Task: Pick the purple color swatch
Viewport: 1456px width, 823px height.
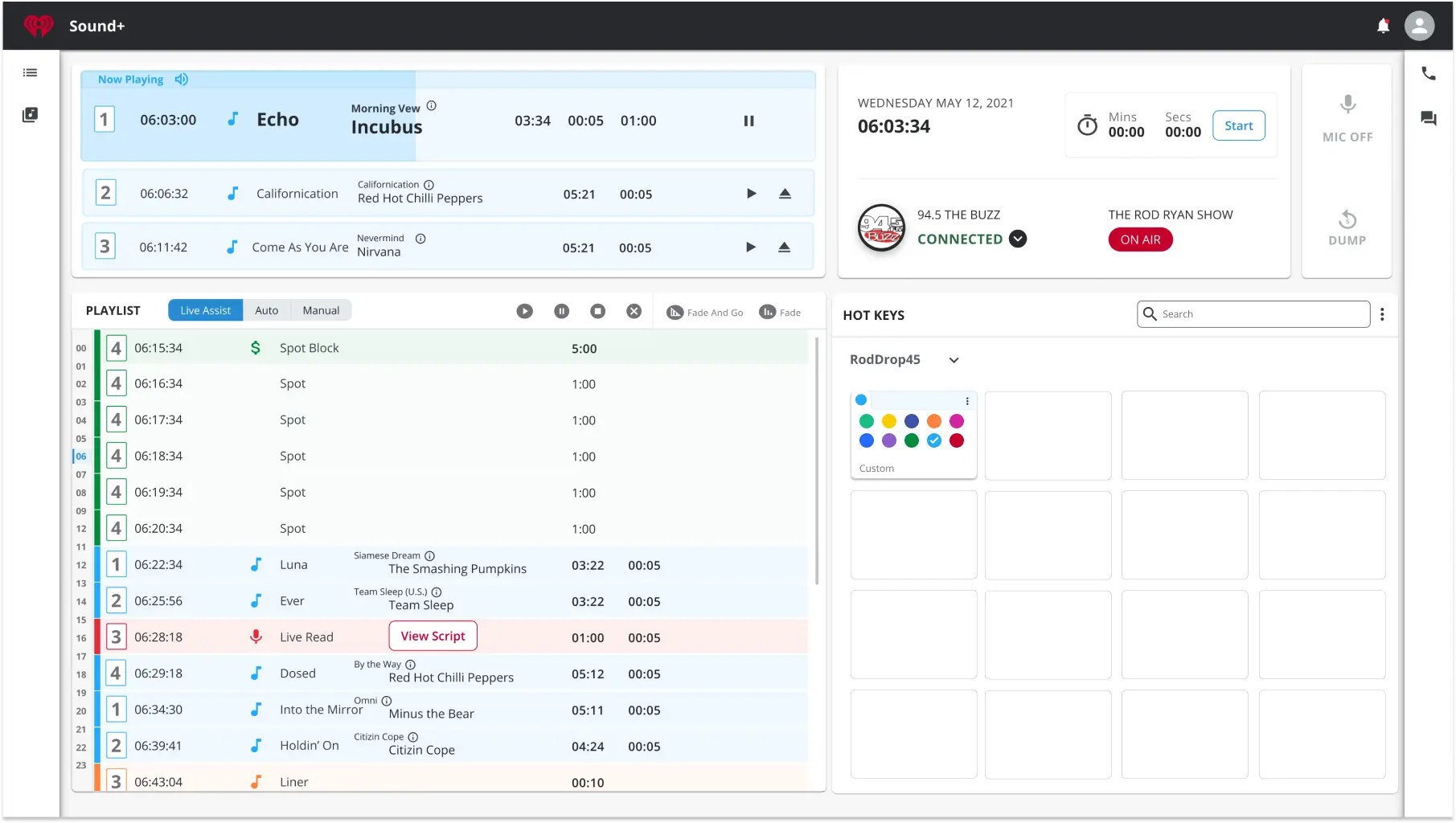Action: [x=888, y=440]
